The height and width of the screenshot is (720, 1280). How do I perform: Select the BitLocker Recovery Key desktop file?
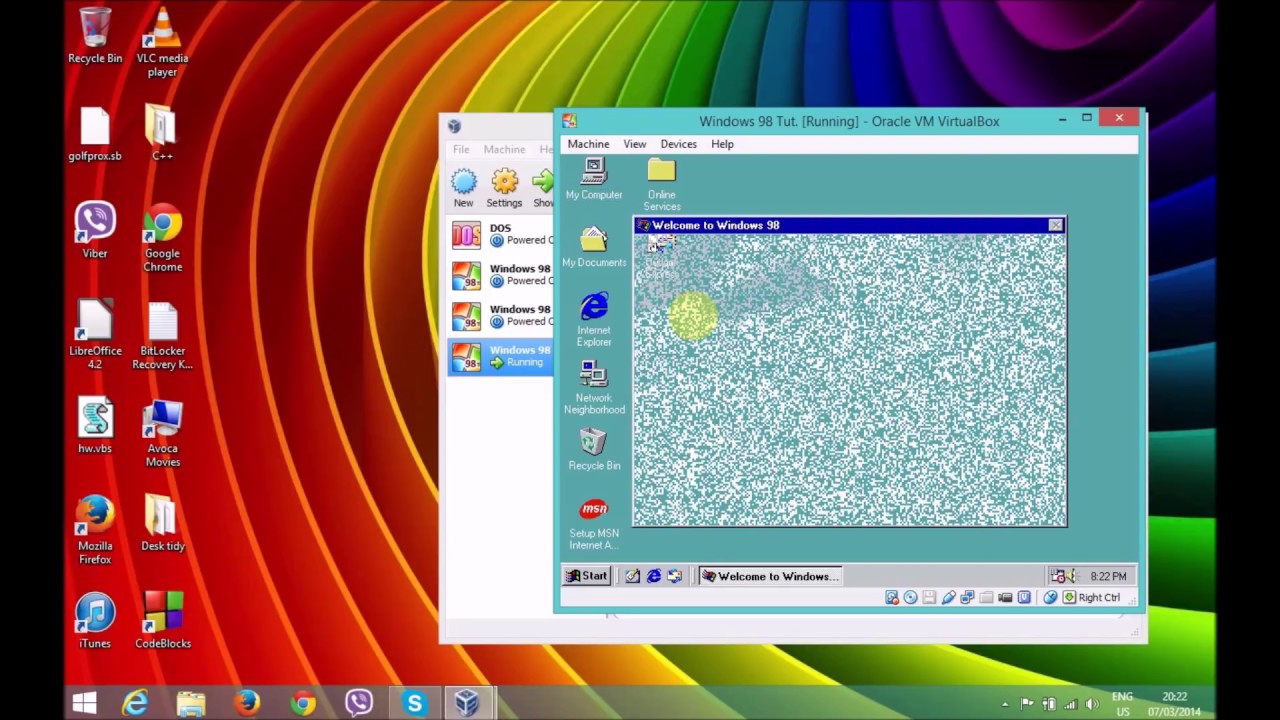pyautogui.click(x=162, y=335)
